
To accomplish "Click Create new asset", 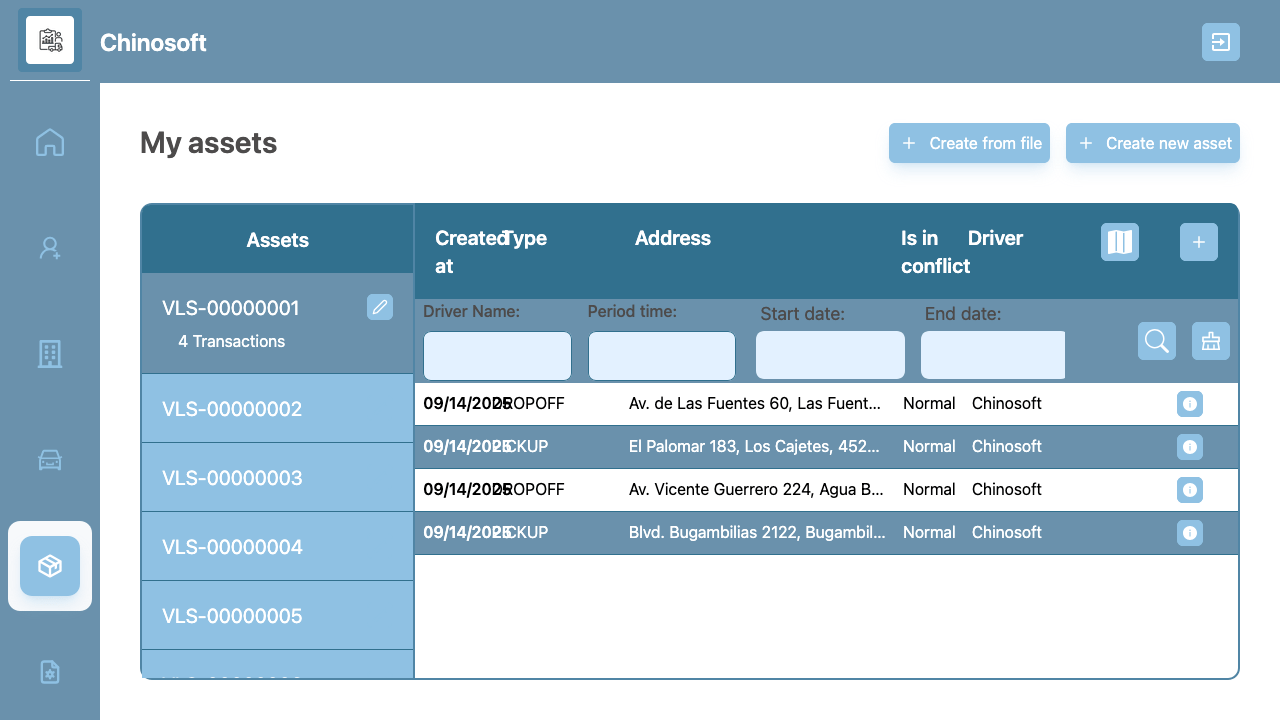I will 1152,143.
